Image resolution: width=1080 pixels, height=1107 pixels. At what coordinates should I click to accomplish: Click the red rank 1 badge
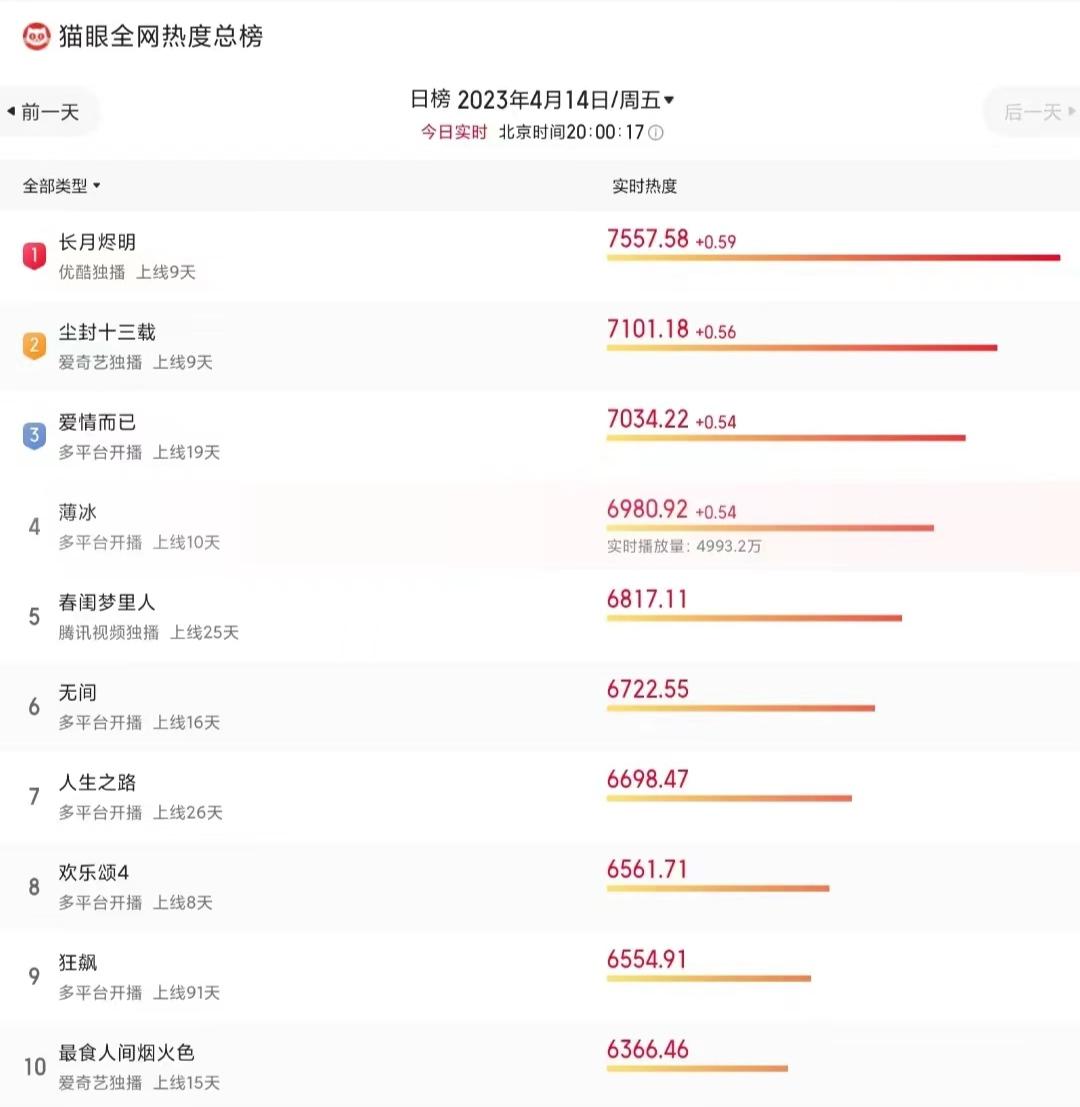coord(34,256)
